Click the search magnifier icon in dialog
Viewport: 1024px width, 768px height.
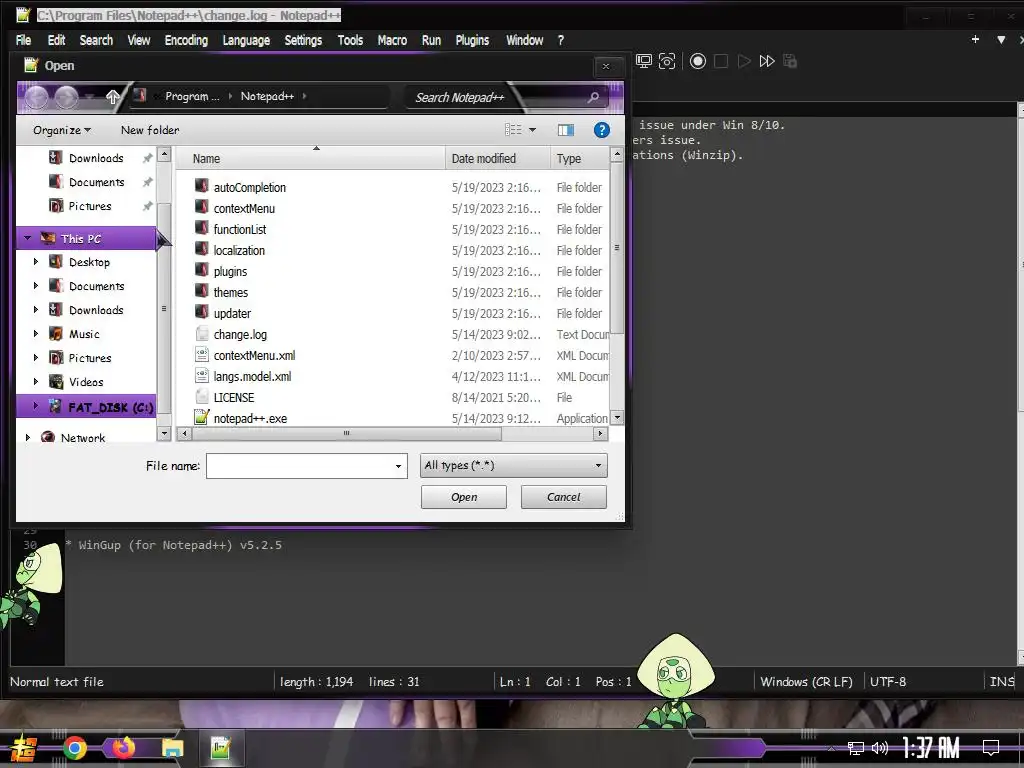click(x=593, y=97)
